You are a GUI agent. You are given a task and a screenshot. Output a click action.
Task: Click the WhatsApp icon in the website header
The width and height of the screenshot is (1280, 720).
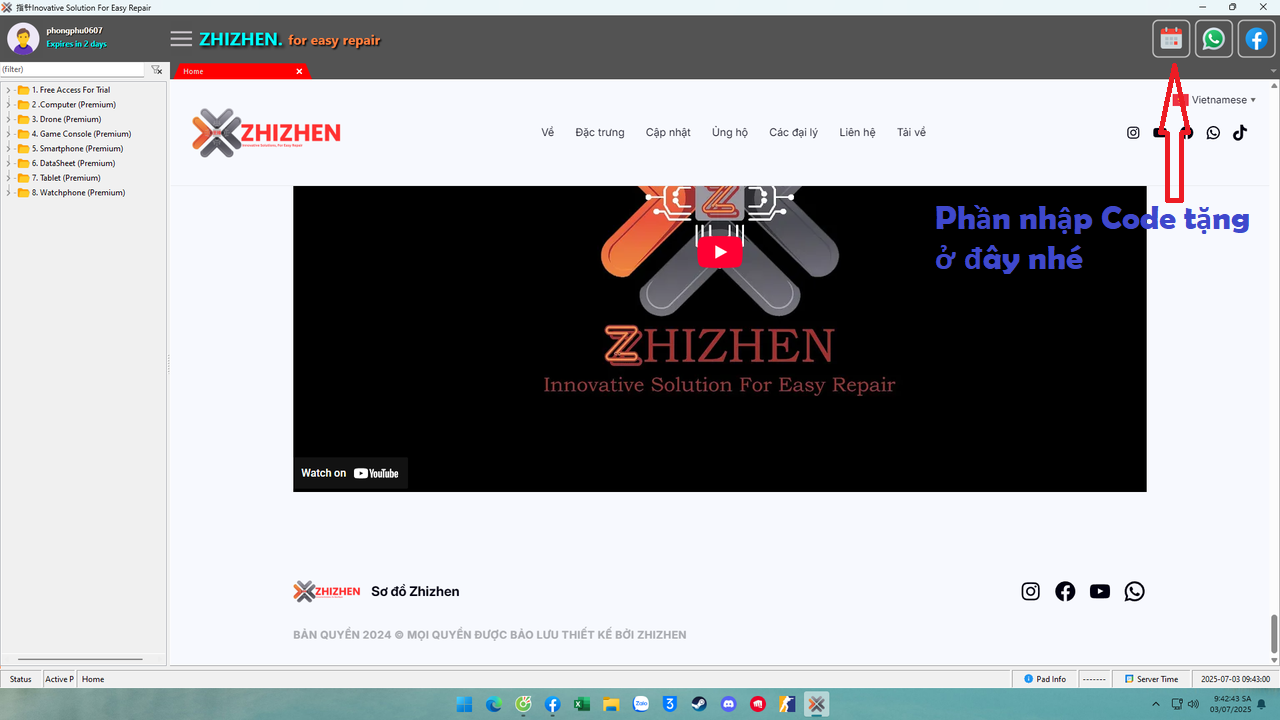[1213, 132]
